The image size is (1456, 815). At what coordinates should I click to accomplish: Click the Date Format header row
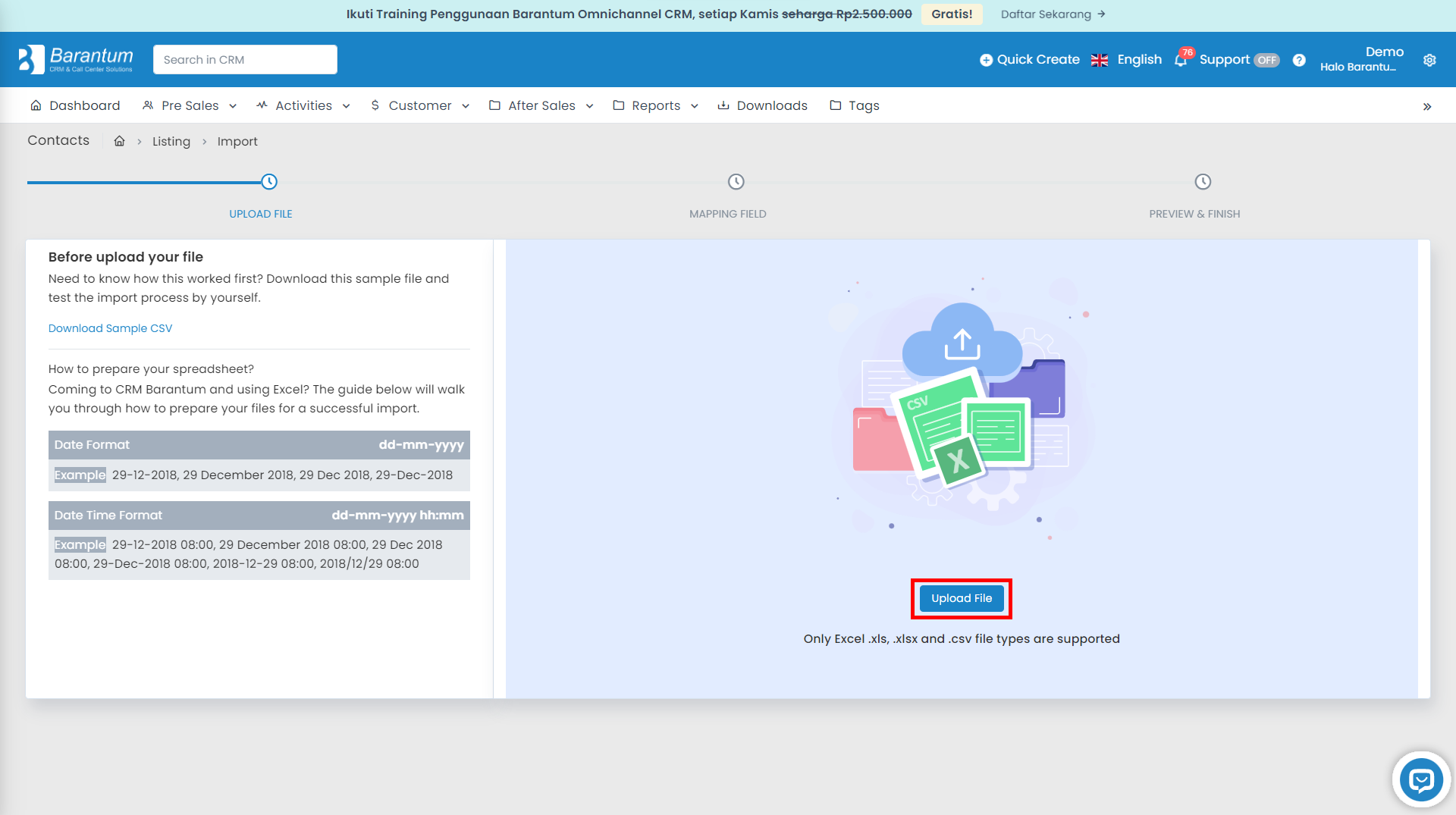click(x=259, y=445)
